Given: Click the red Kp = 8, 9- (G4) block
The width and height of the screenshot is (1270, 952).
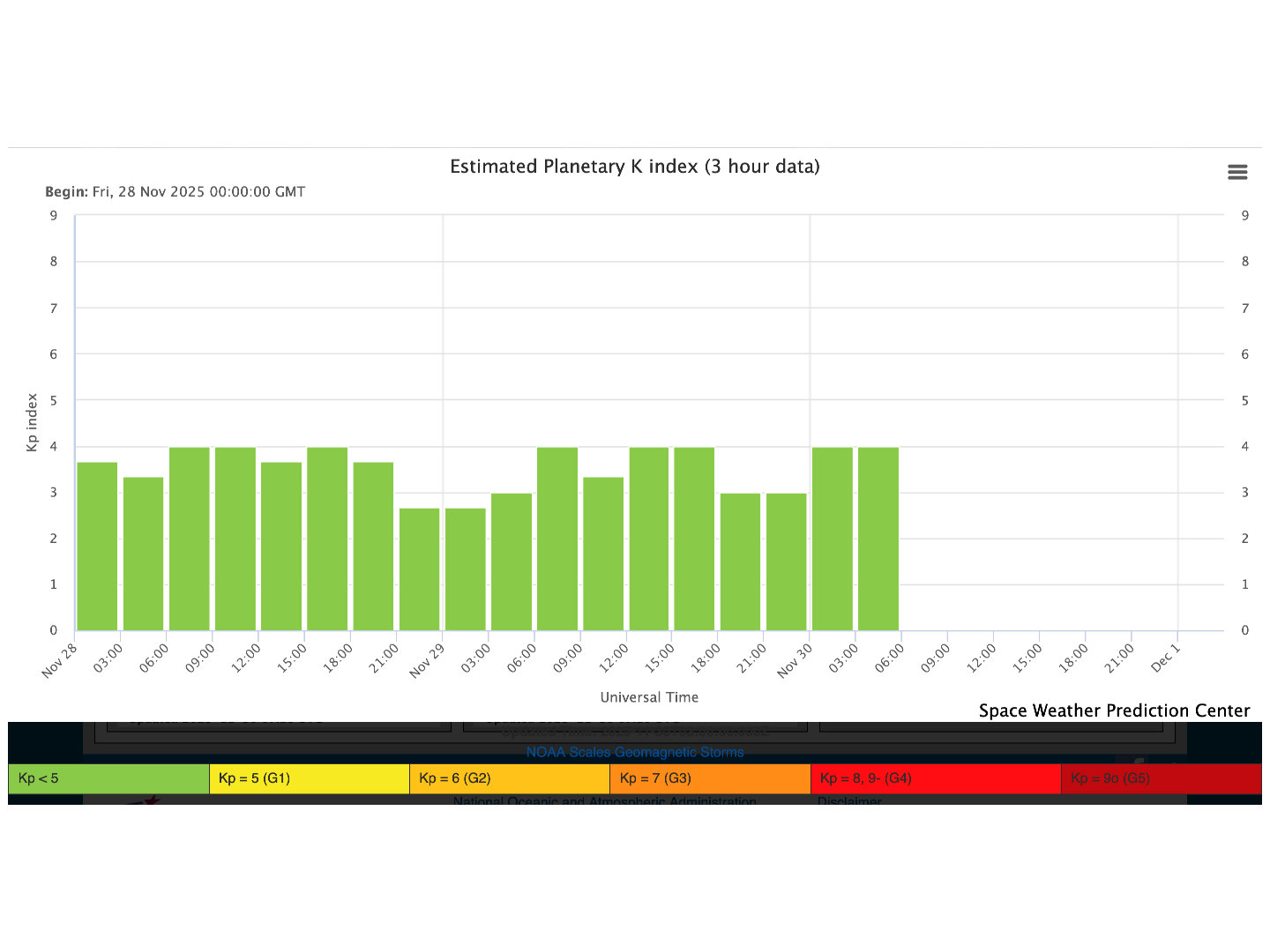Looking at the screenshot, I should point(935,778).
